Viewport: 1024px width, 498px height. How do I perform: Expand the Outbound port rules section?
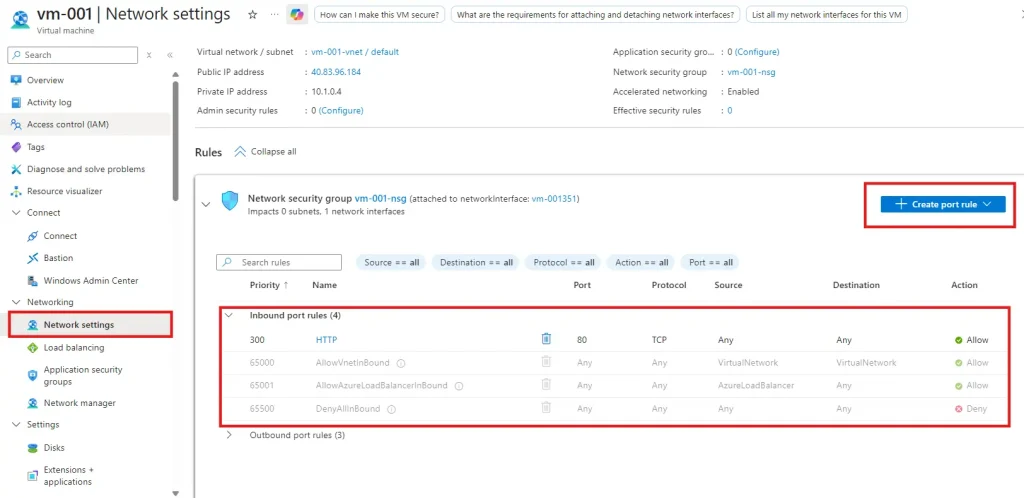tap(229, 435)
